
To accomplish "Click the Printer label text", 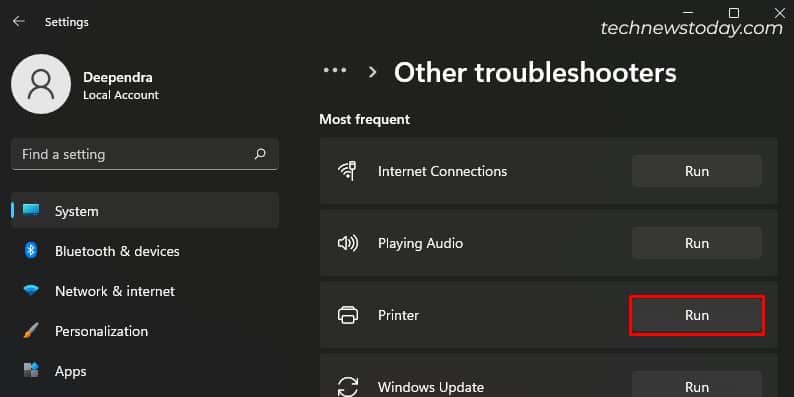I will [399, 315].
